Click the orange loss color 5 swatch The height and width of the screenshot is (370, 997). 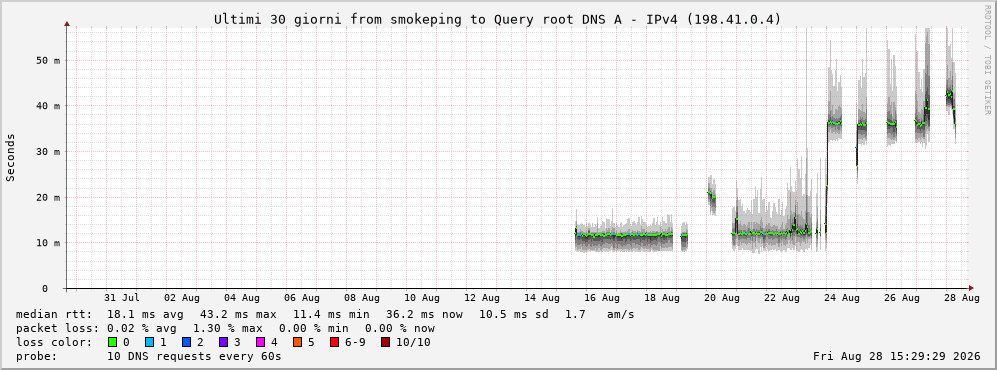point(297,343)
